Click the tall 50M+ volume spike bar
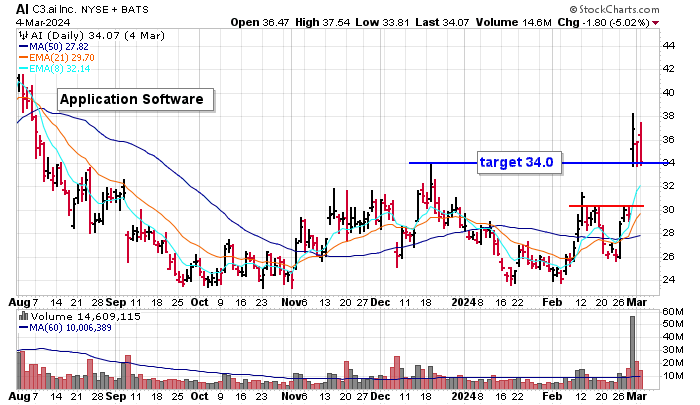This screenshot has height=405, width=700. 632,353
